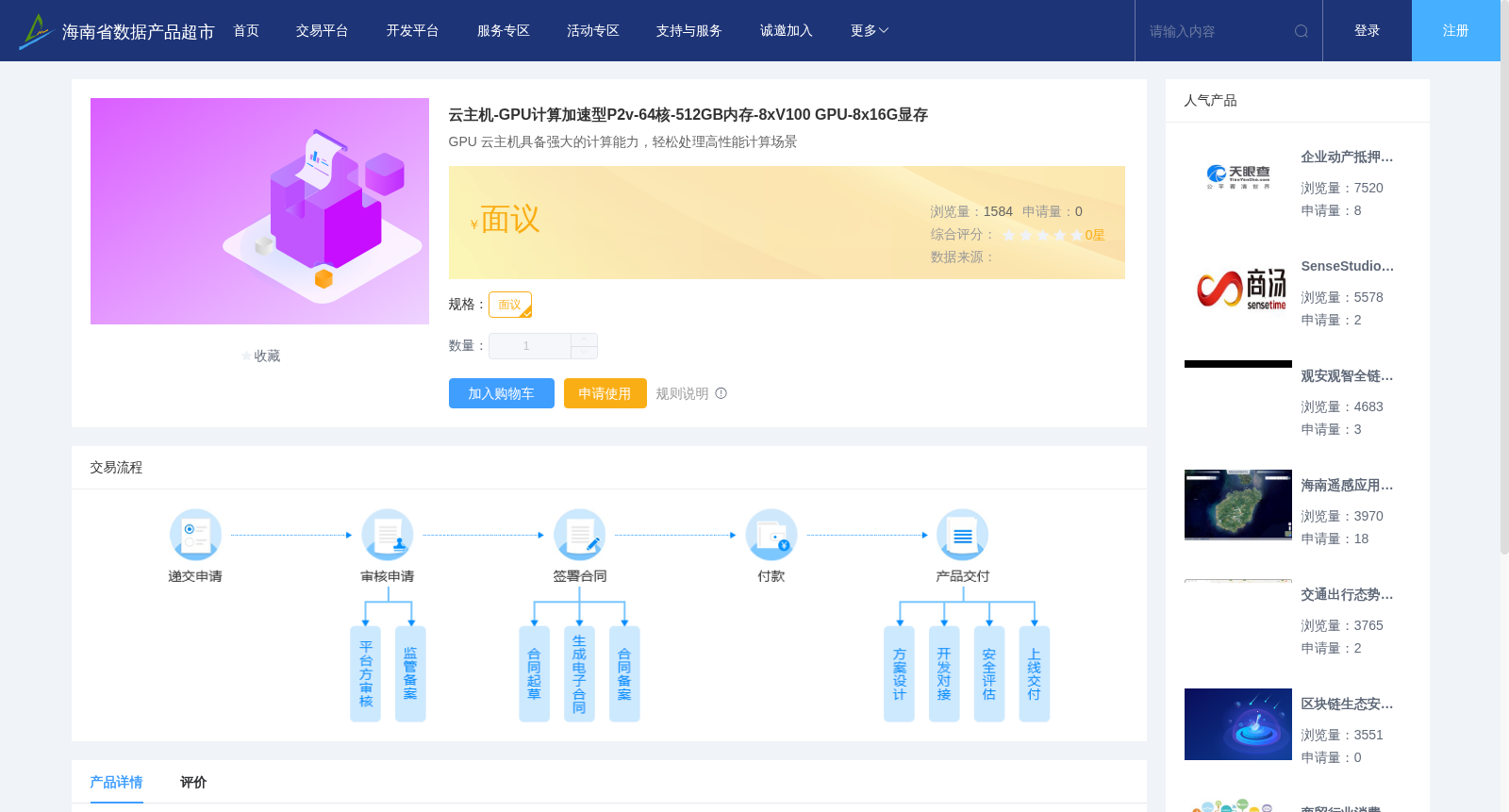Image resolution: width=1509 pixels, height=812 pixels.
Task: Click the 上线交付 flow box
Action: click(x=1035, y=674)
